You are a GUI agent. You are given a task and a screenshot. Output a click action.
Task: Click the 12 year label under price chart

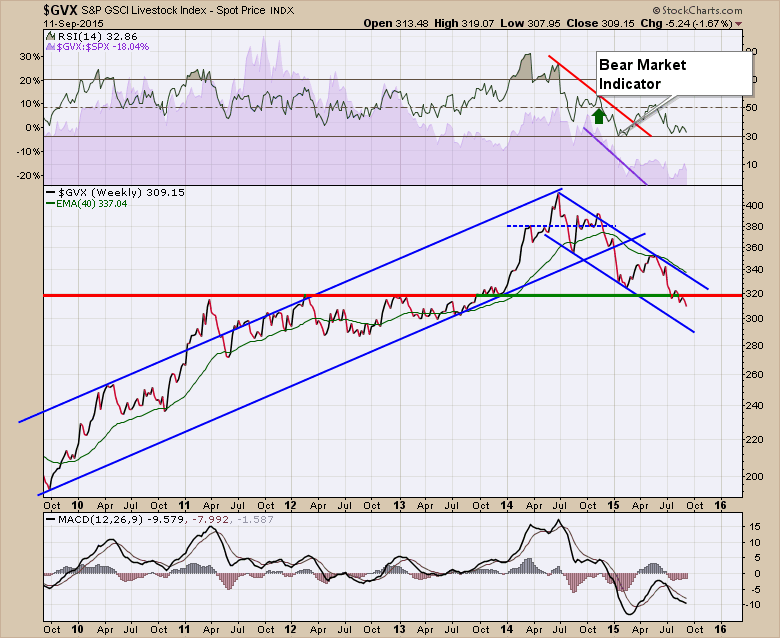[x=291, y=505]
